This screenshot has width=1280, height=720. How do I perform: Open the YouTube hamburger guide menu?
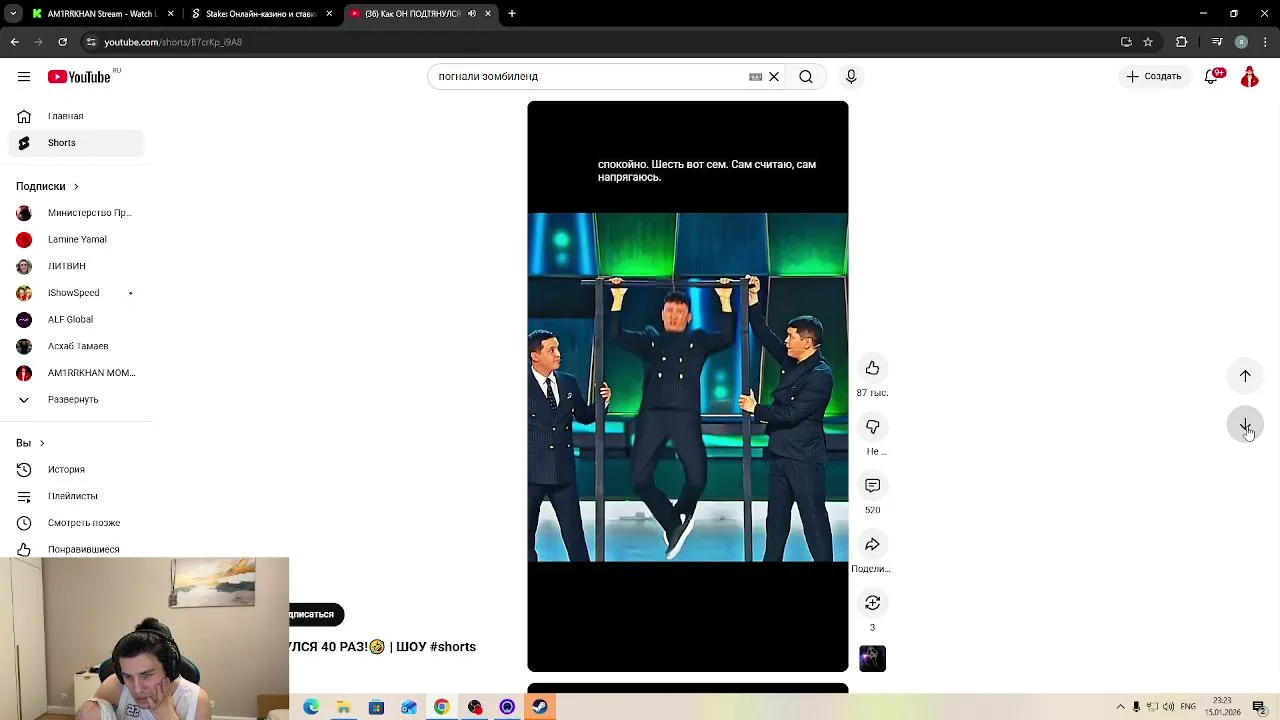click(x=24, y=77)
